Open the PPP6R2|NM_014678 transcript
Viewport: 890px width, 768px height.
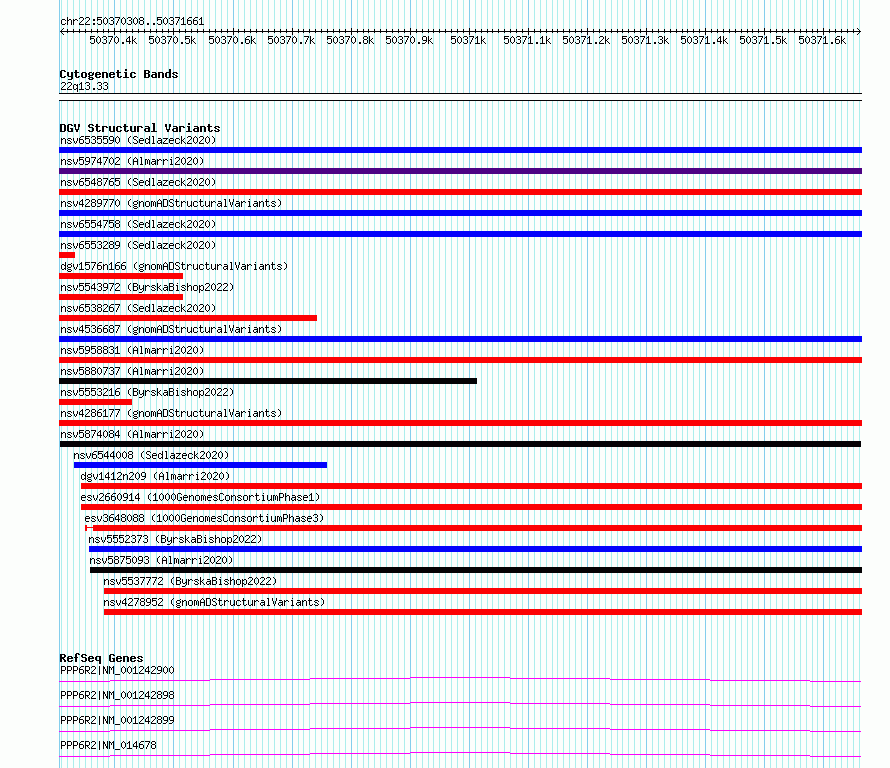[108, 745]
